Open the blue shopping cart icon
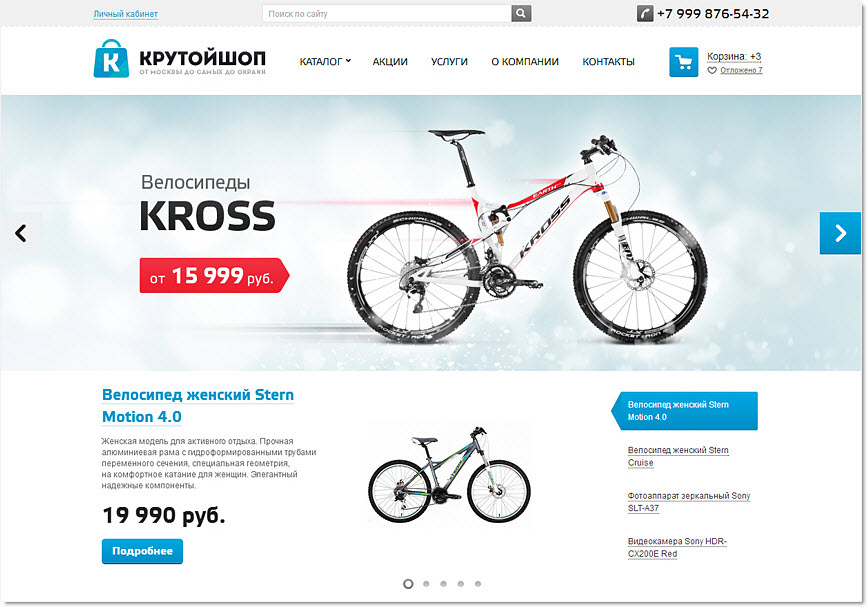868x608 pixels. click(684, 62)
